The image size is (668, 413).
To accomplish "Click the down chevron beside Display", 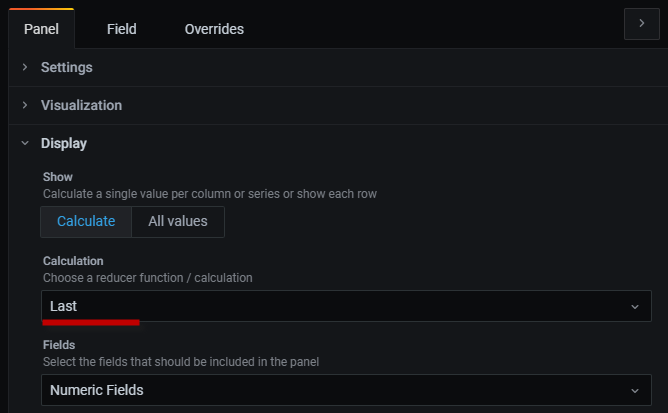I will tap(25, 143).
